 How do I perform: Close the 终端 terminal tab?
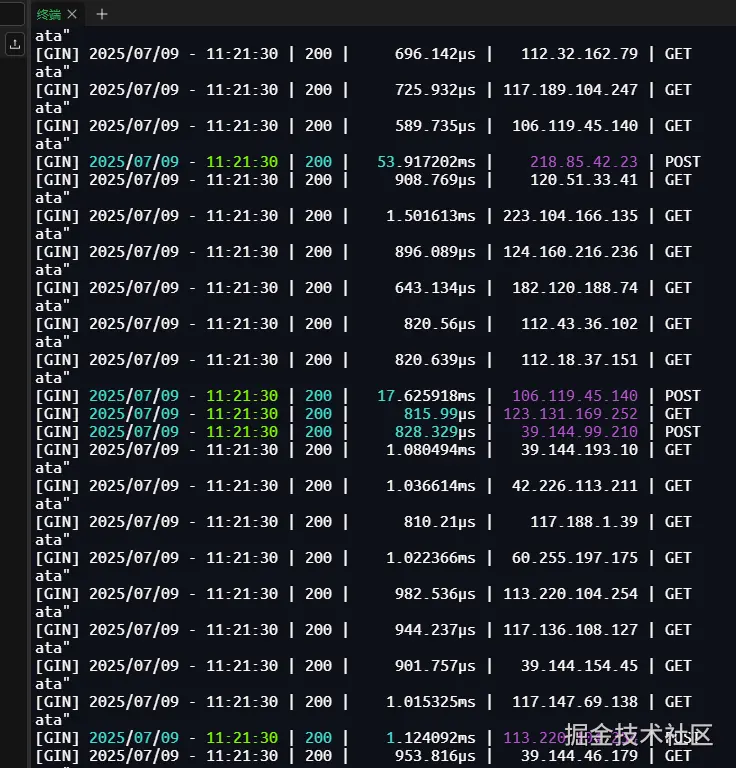tap(73, 14)
